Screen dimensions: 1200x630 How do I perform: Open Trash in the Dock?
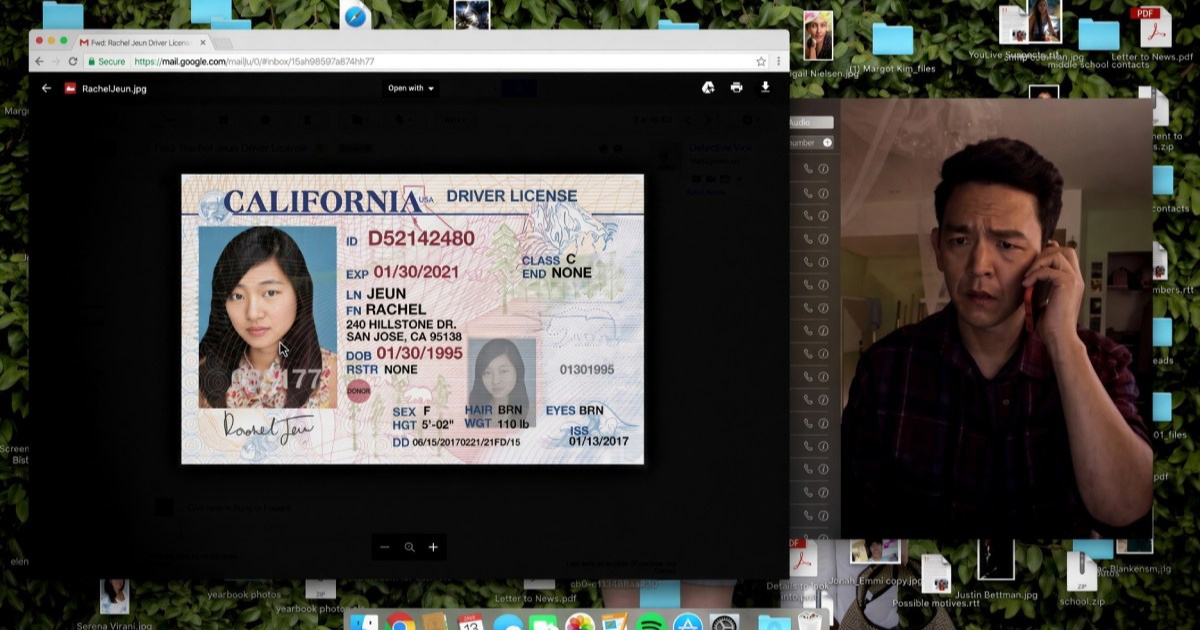(811, 623)
